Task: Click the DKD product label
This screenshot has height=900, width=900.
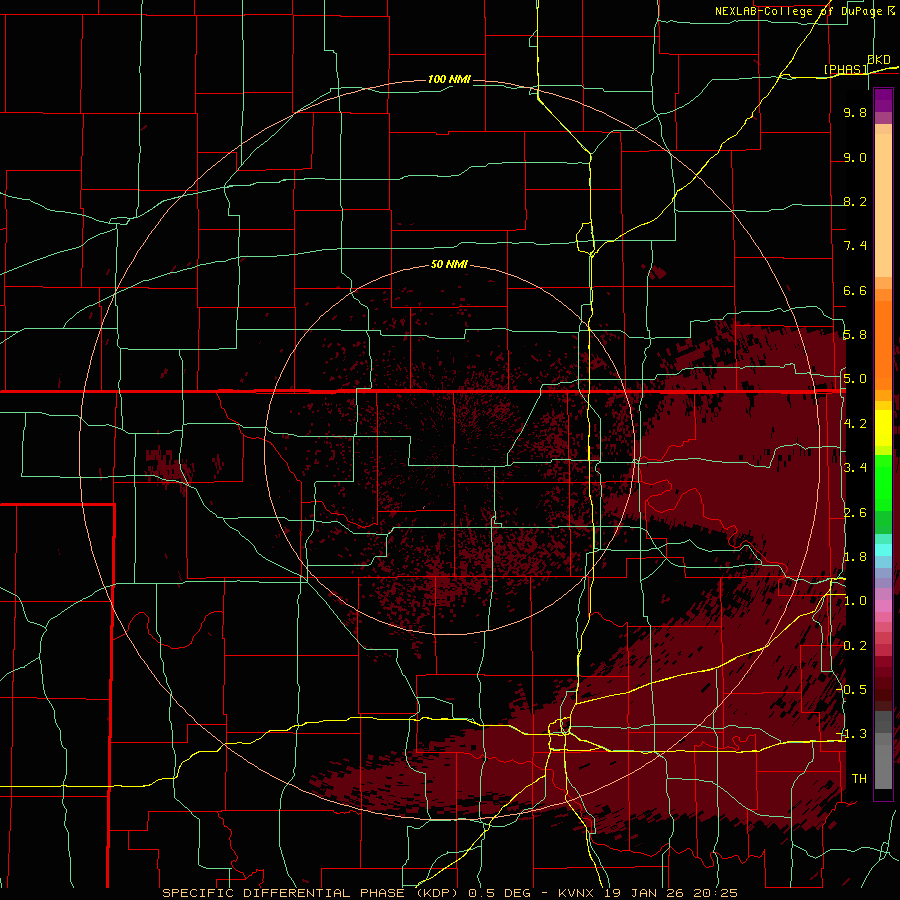Action: pyautogui.click(x=879, y=59)
